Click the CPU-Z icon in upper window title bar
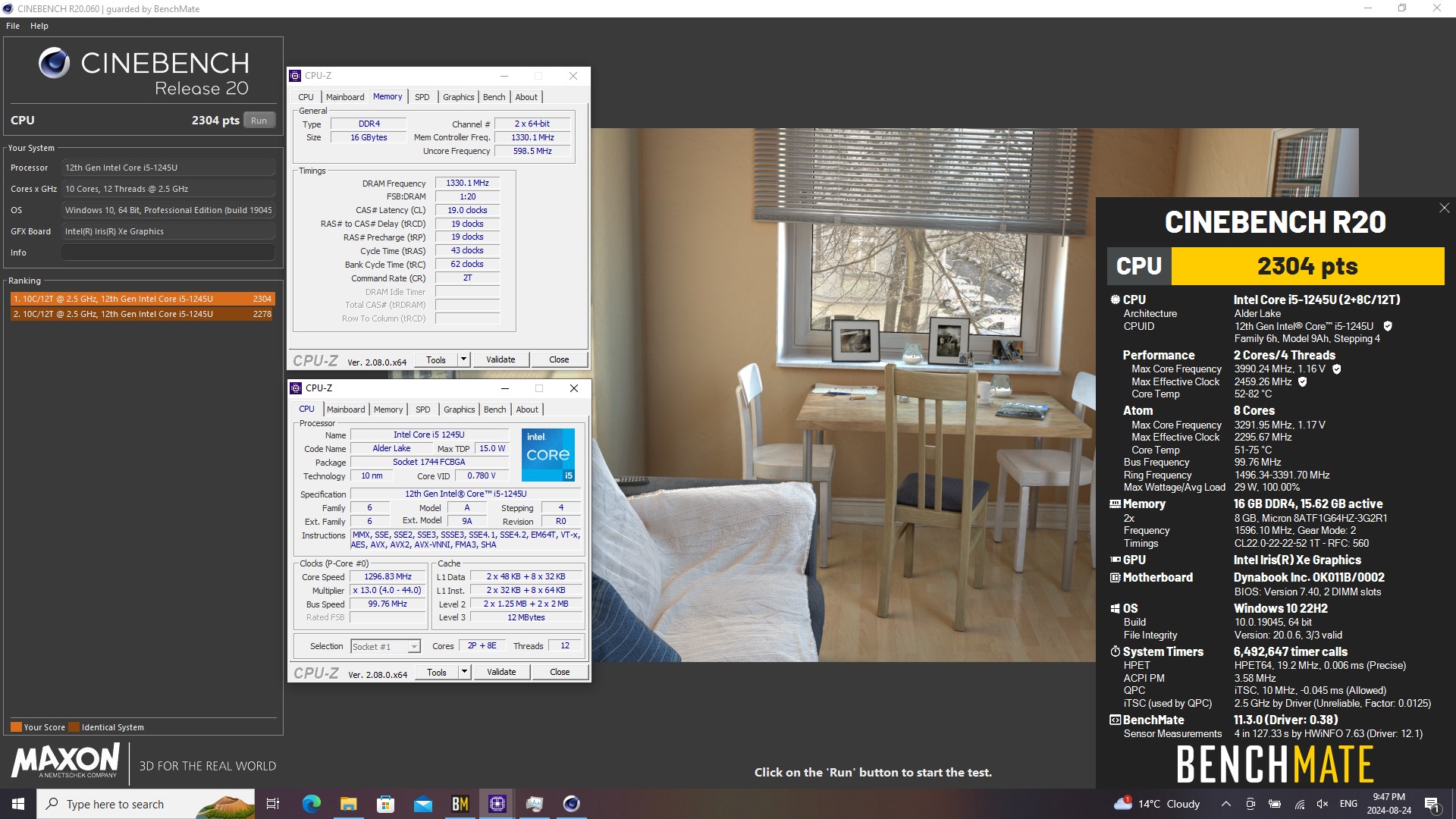 point(296,76)
